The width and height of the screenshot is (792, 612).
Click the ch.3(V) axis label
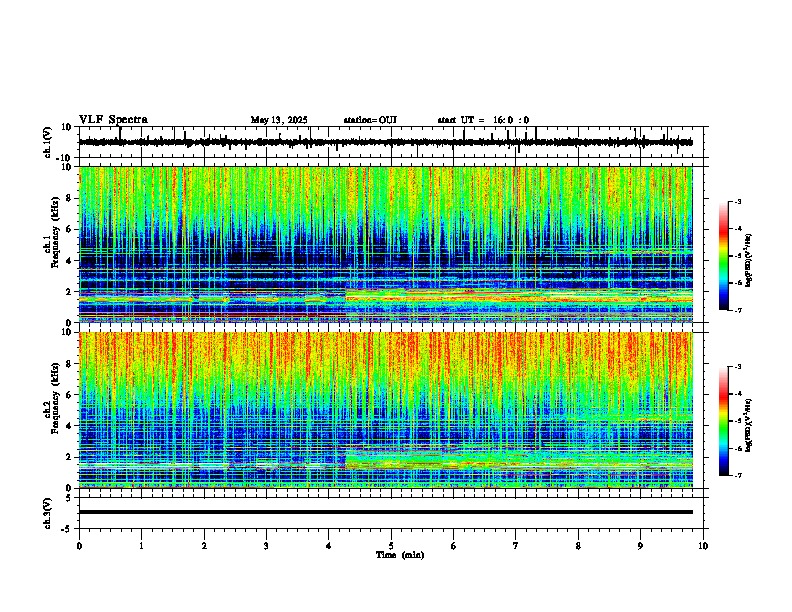(x=48, y=513)
